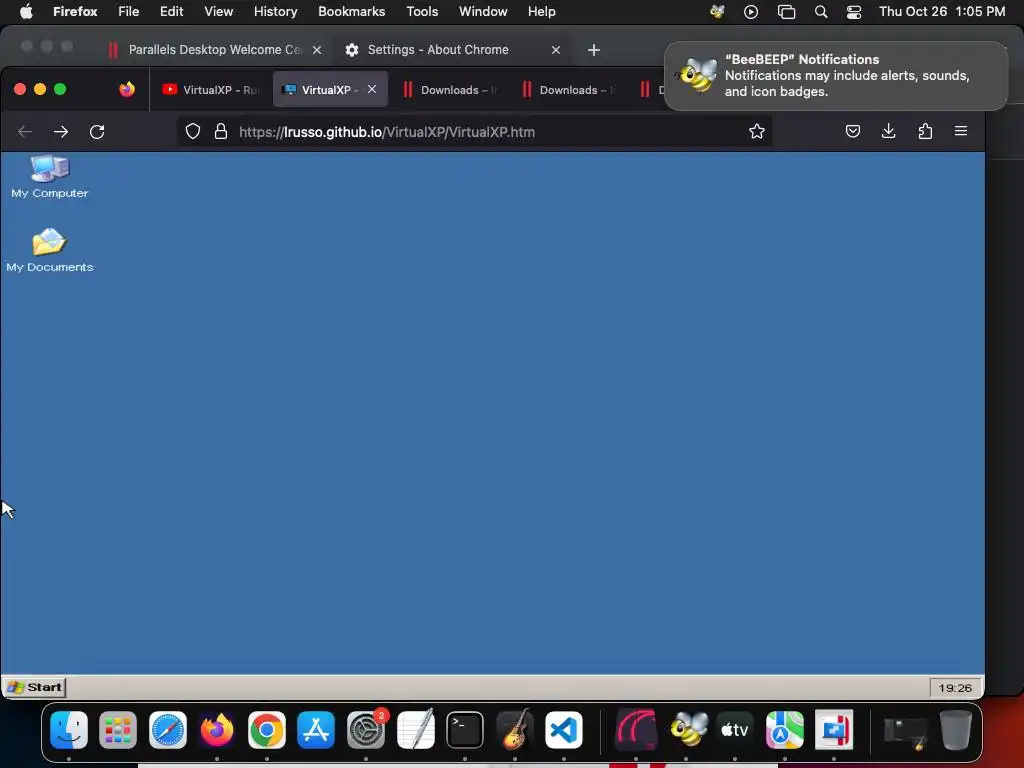Switch to the first Downloads tab
This screenshot has width=1024, height=768.
(x=449, y=89)
